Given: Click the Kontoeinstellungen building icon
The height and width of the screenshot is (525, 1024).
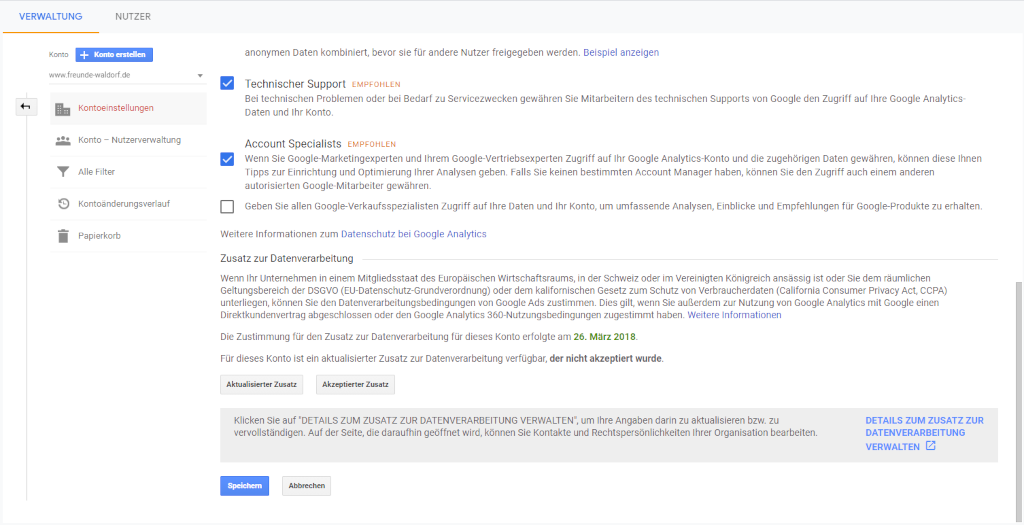Looking at the screenshot, I should 63,108.
